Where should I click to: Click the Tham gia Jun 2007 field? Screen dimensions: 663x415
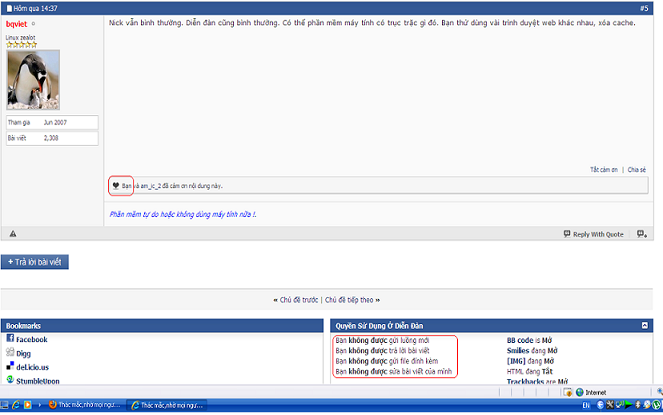tap(52, 122)
